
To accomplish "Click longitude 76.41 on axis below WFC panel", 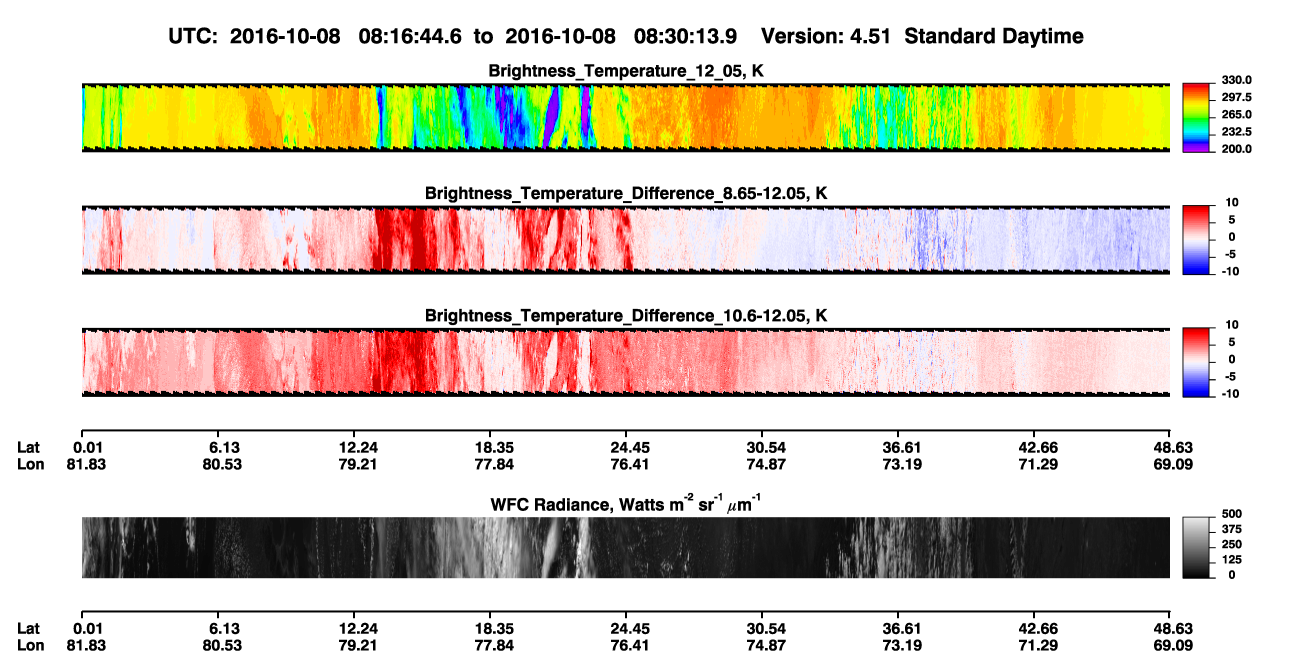I will point(630,645).
